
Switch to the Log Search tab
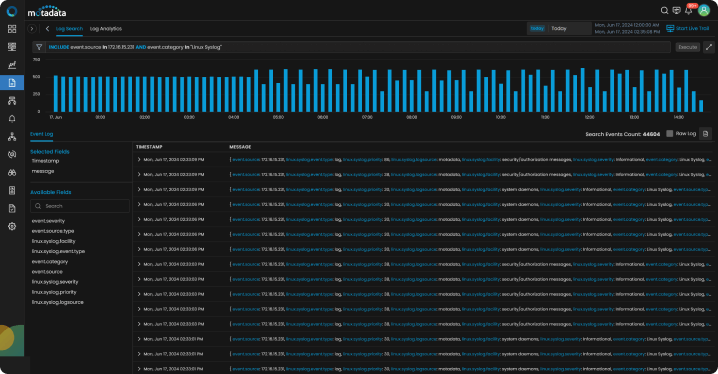pyautogui.click(x=69, y=28)
